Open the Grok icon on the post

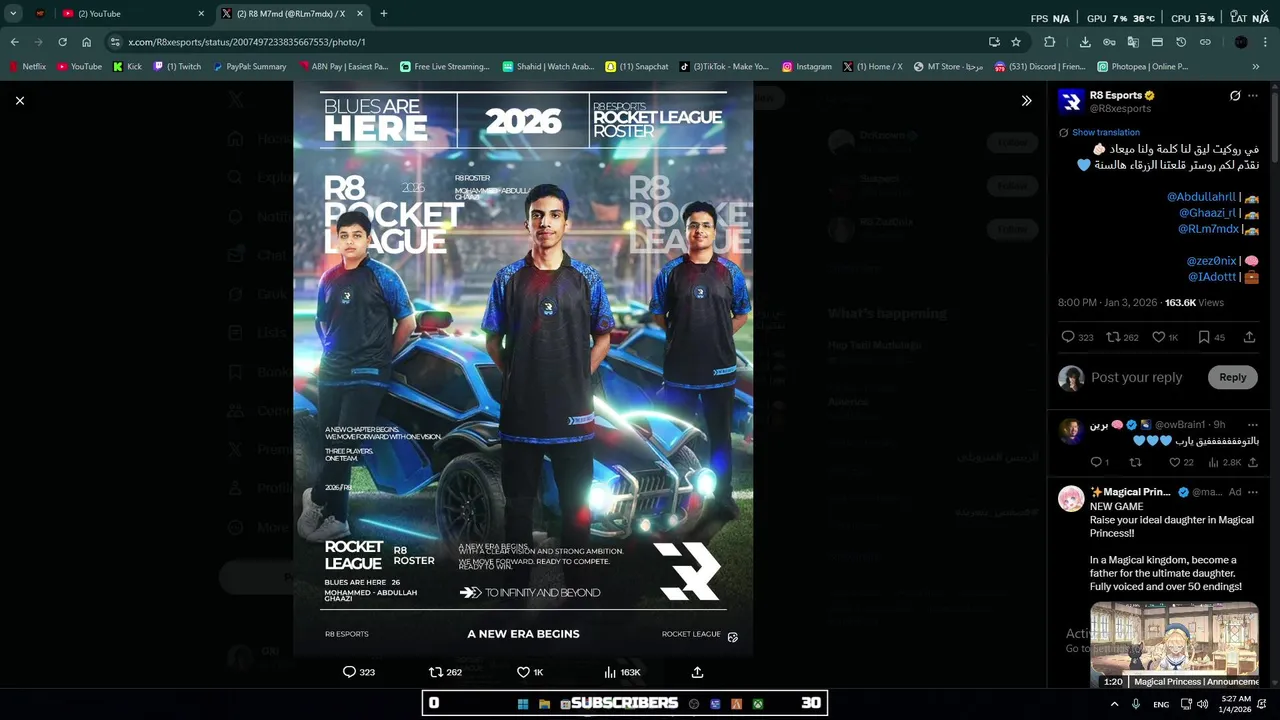tap(1235, 96)
